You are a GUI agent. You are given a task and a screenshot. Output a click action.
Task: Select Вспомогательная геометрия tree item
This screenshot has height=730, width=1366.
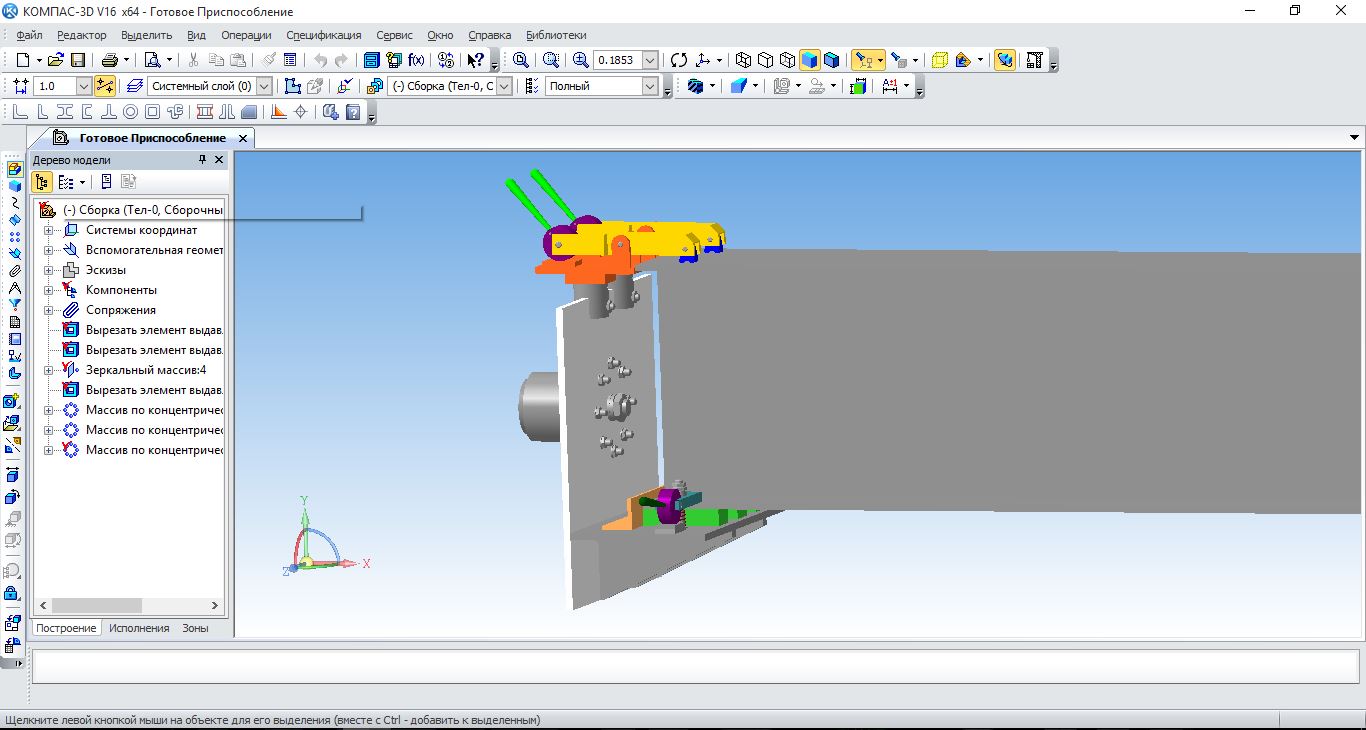pyautogui.click(x=154, y=250)
